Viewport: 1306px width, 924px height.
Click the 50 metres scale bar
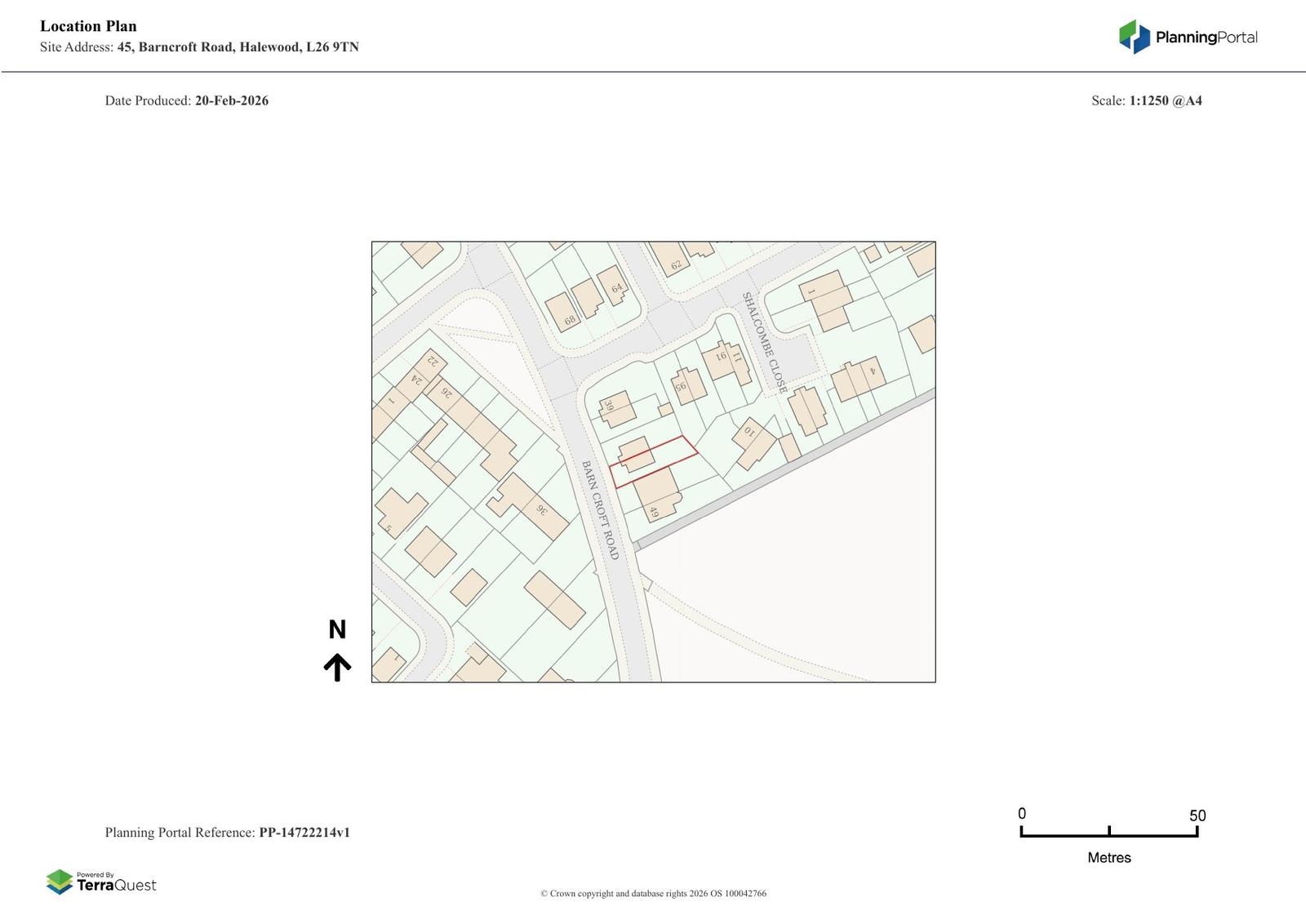click(1108, 832)
